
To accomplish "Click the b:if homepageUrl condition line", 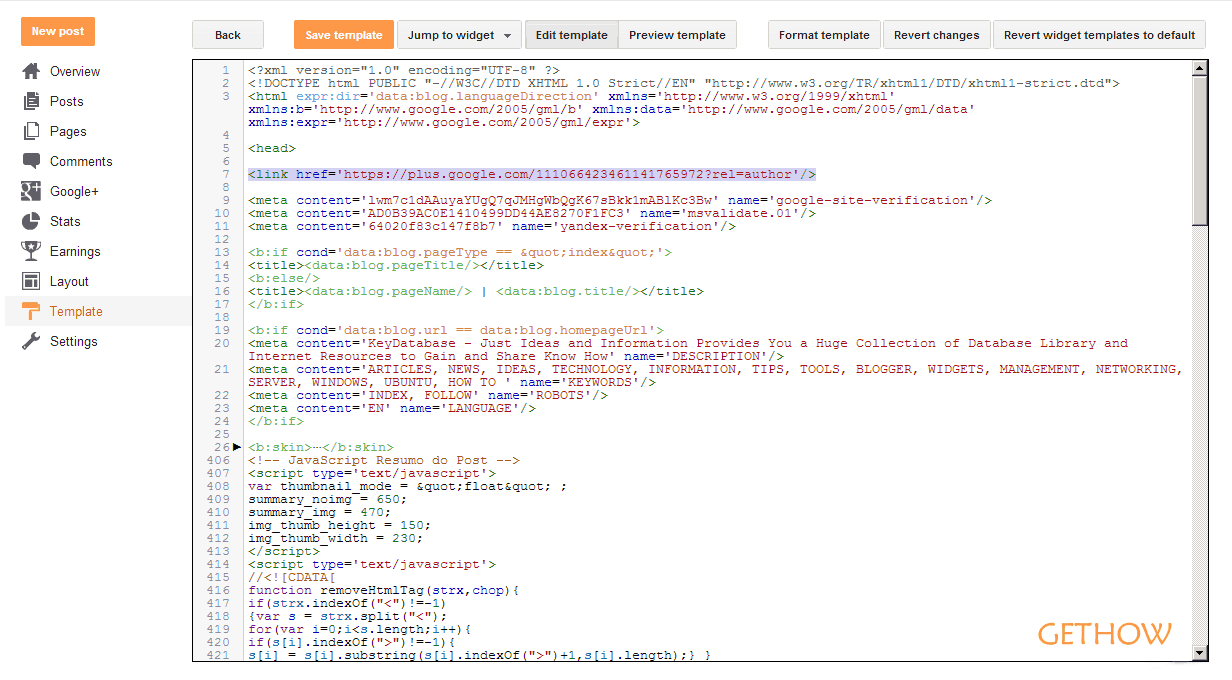I will click(456, 330).
